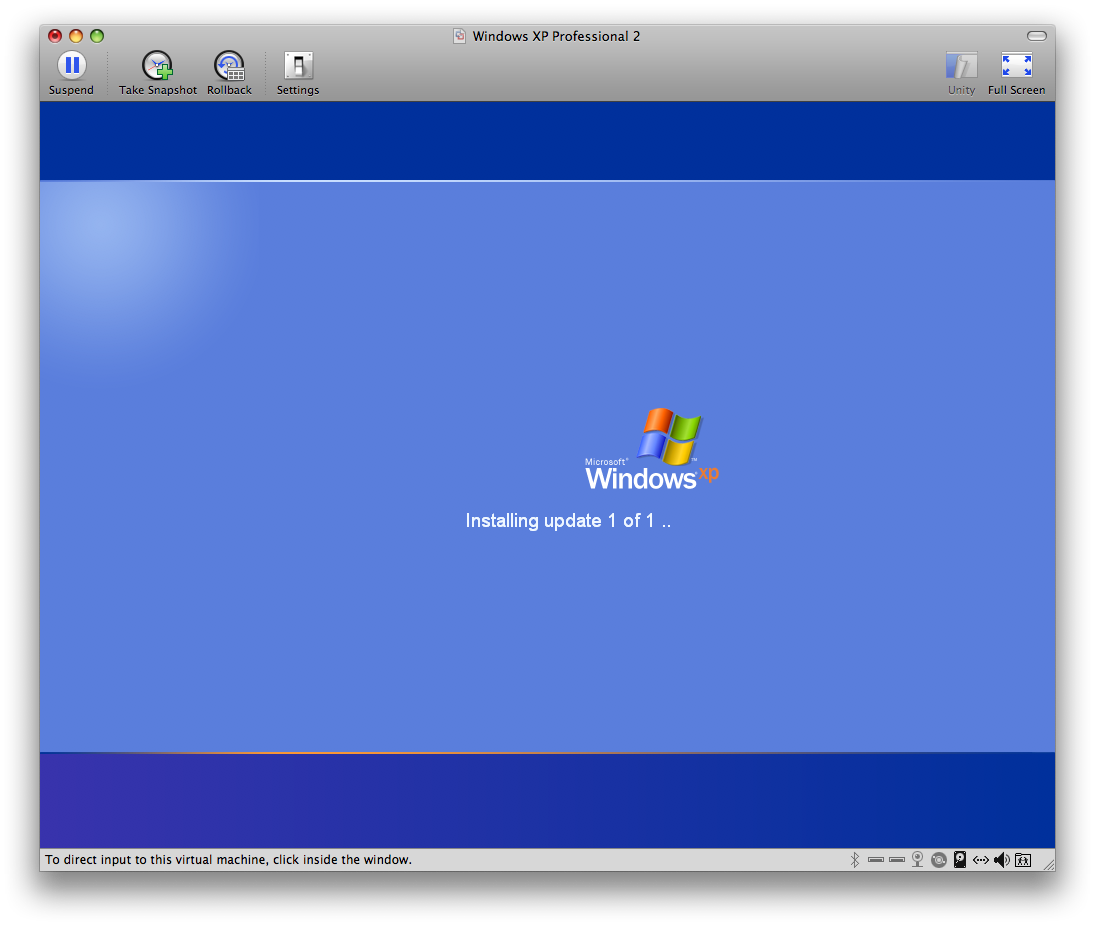Viewport: 1095px width, 926px height.
Task: Click the network adapter status icon
Action: pyautogui.click(x=980, y=860)
